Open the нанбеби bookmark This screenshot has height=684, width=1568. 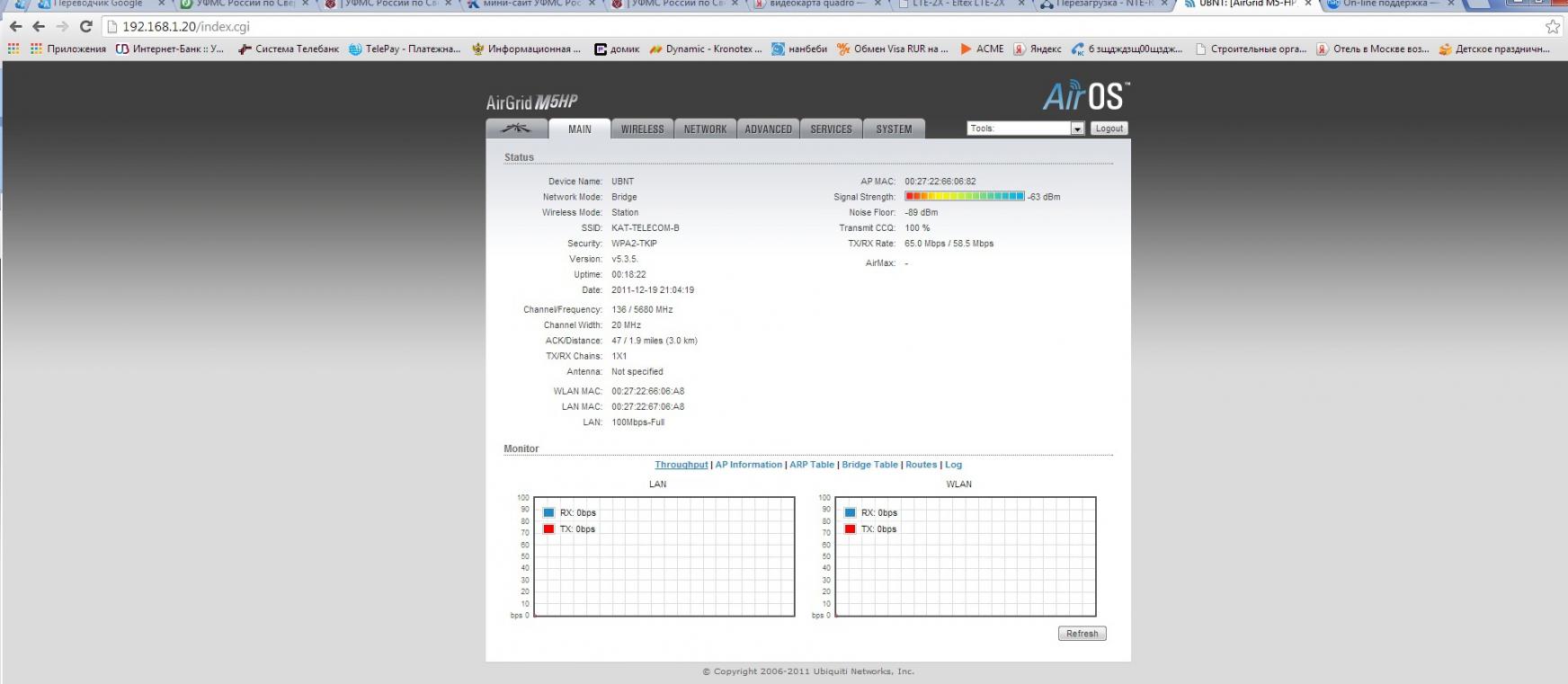[799, 49]
